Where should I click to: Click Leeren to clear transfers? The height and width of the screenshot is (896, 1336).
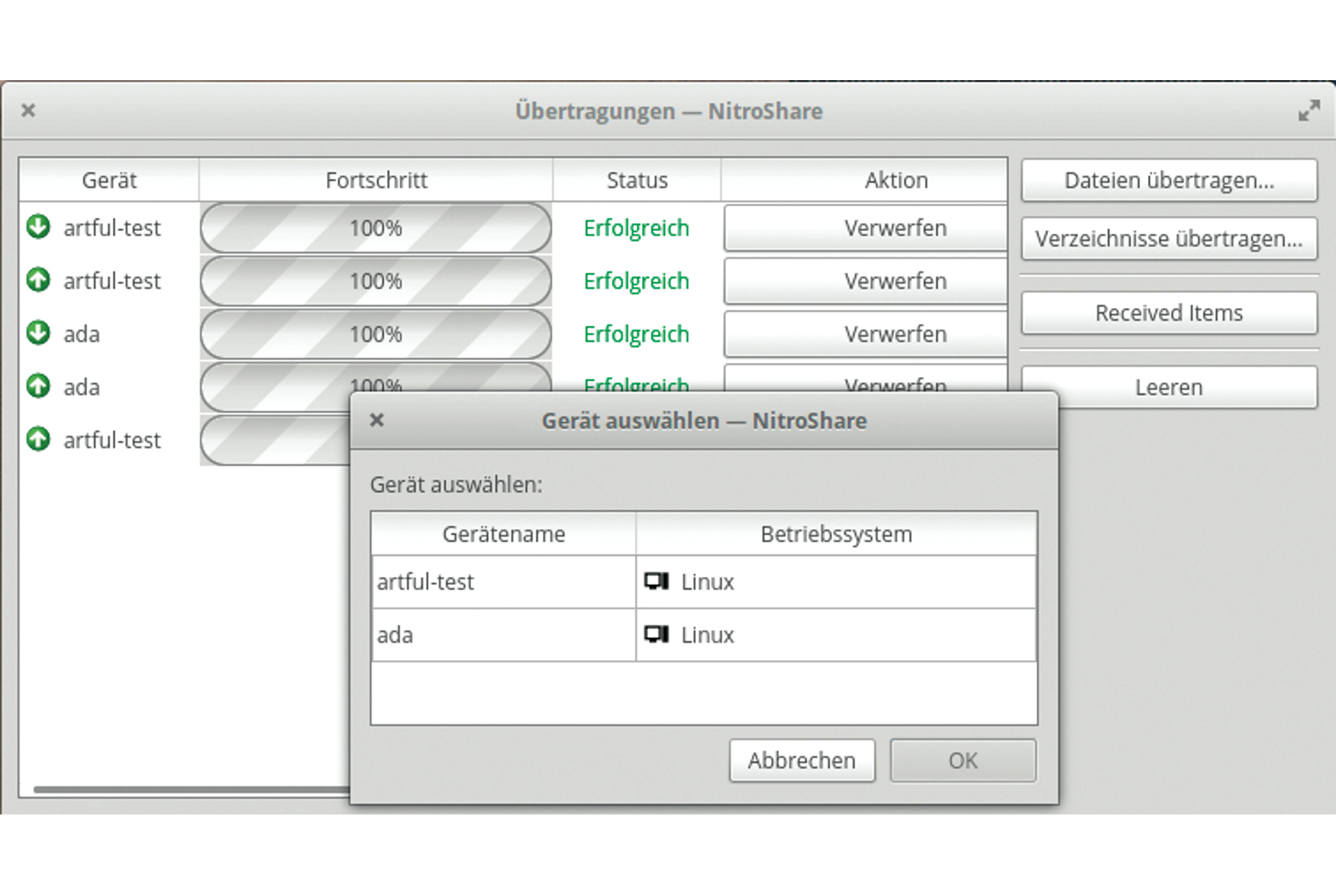click(1168, 387)
